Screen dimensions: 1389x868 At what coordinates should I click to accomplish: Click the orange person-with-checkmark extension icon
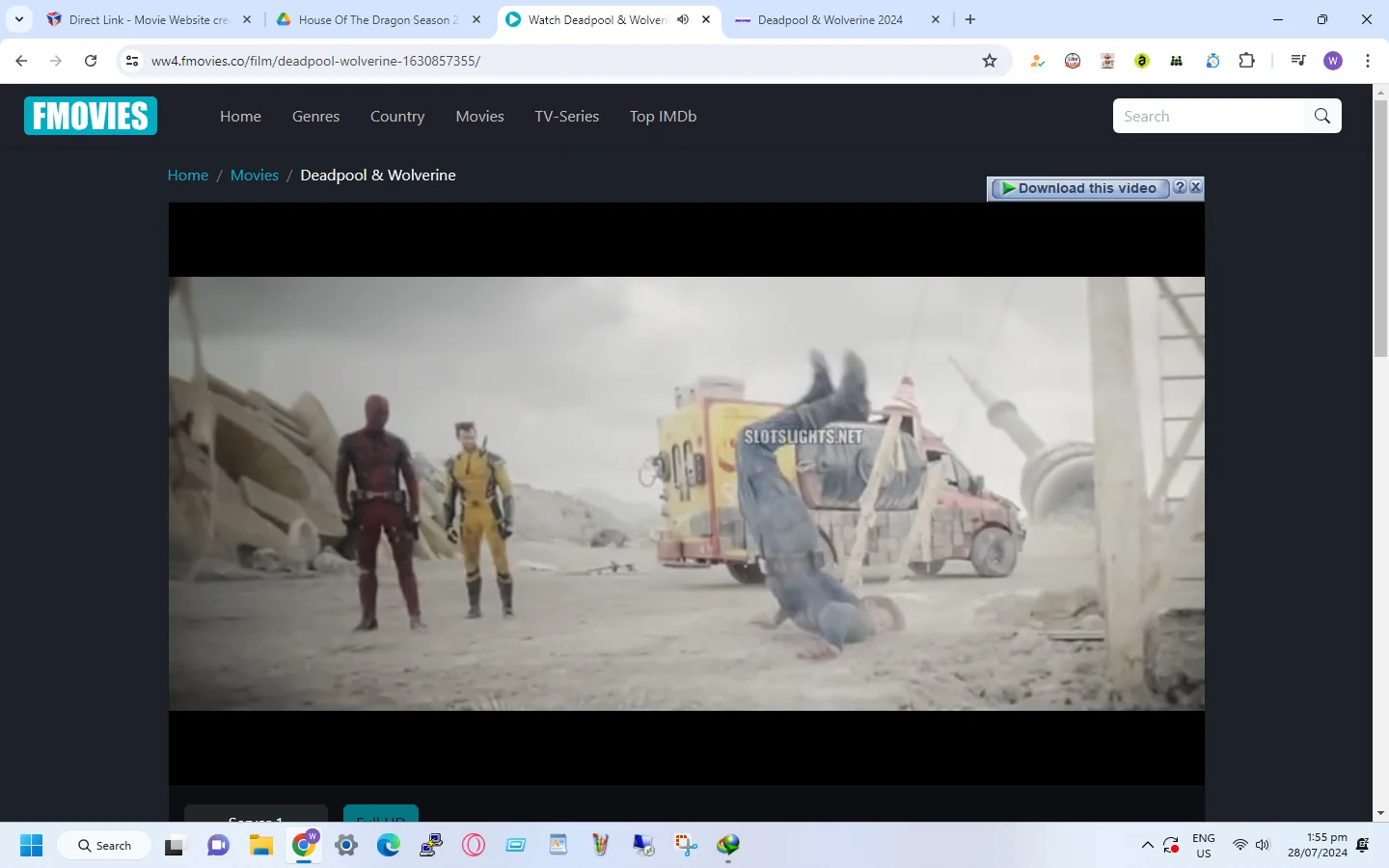[1037, 61]
